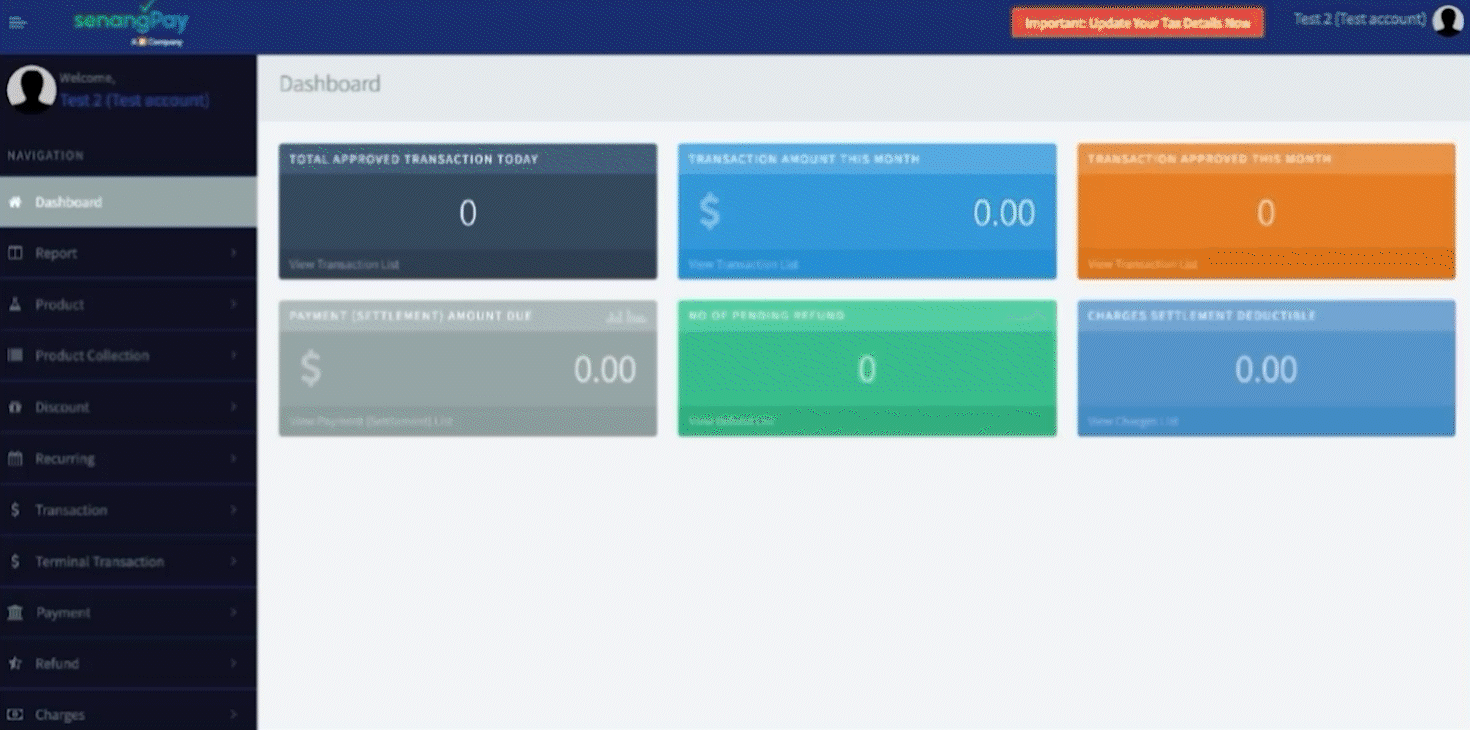Viewport: 1470px width, 730px height.
Task: Click the Recurring calendar icon
Action: coord(15,459)
